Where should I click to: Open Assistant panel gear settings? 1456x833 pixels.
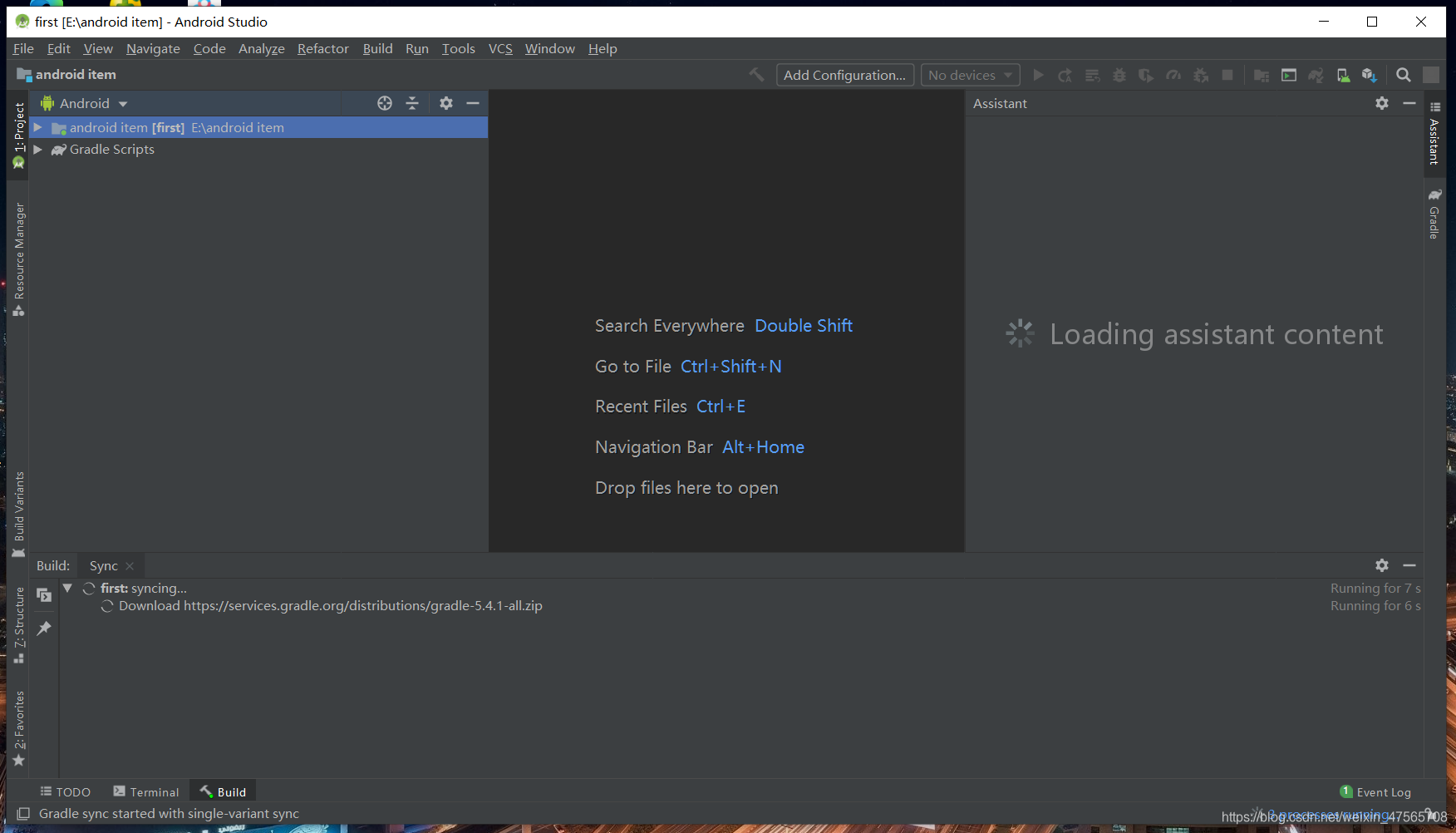[x=1382, y=103]
